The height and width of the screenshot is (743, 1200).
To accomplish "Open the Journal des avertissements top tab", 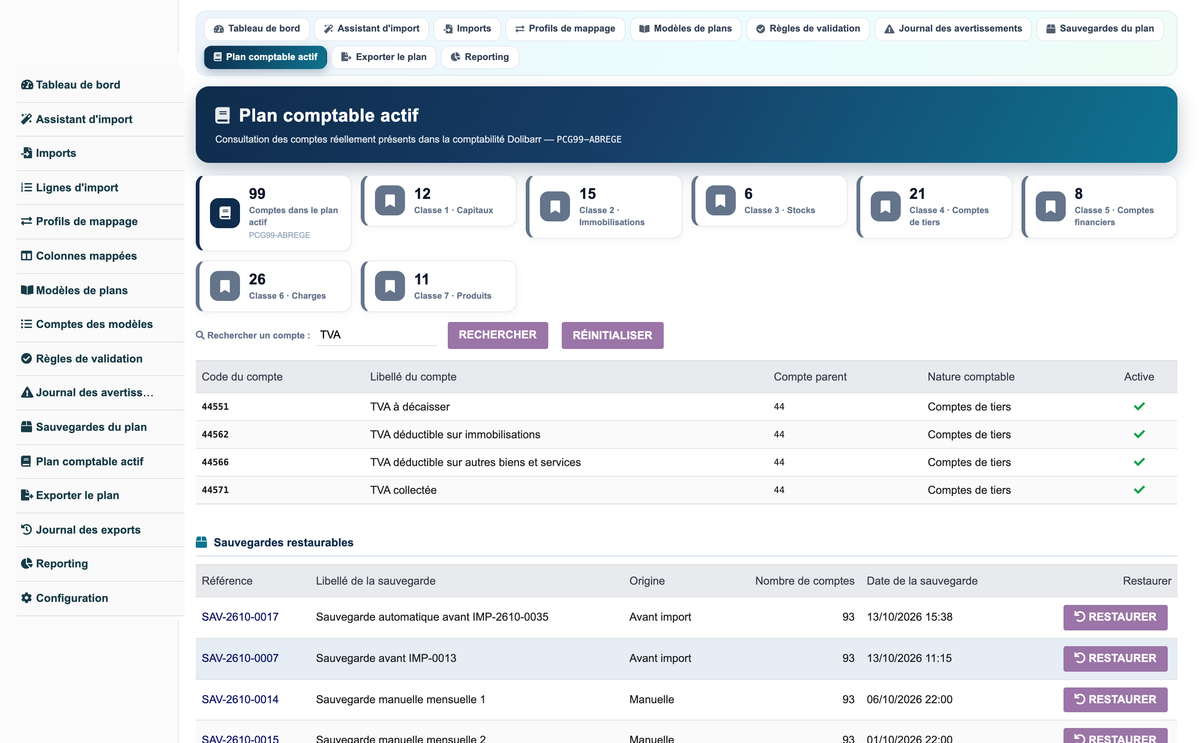I will pos(953,29).
